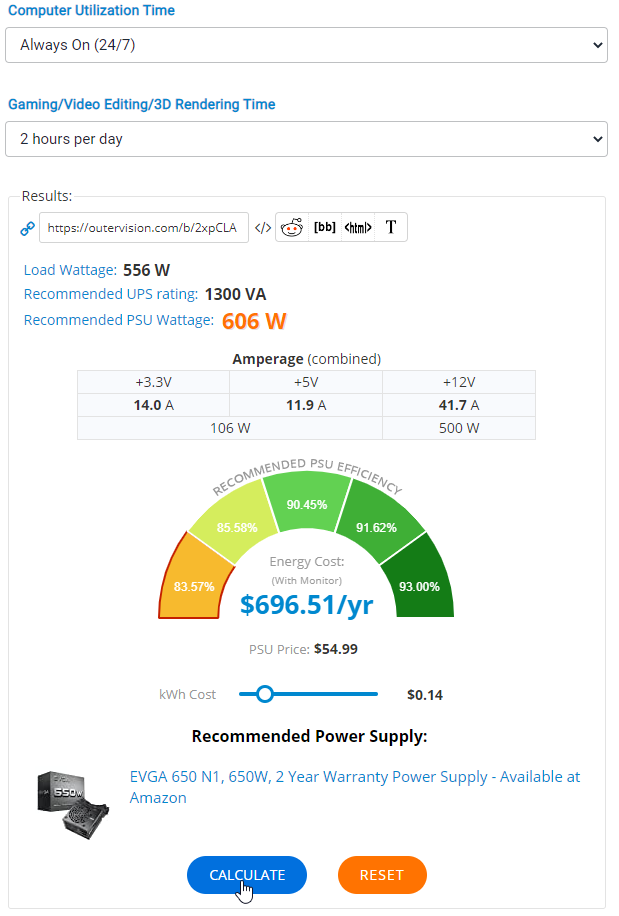Click the chain link share icon
Viewport: 619px width, 916px height.
pyautogui.click(x=28, y=228)
